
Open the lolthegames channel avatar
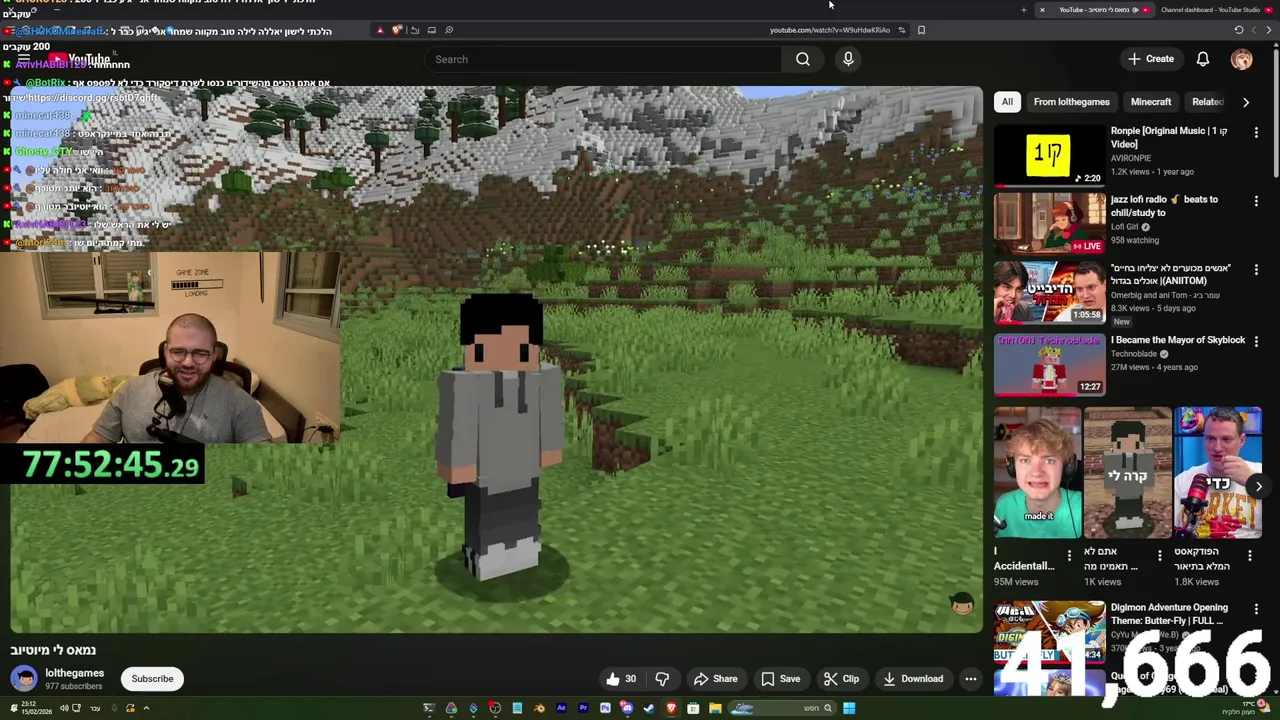pos(23,679)
